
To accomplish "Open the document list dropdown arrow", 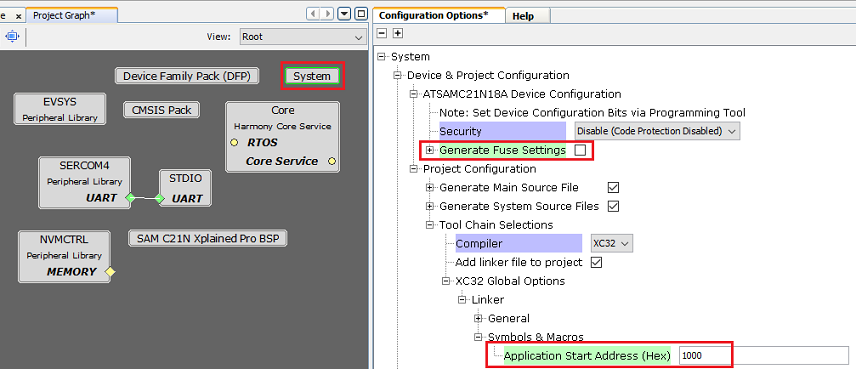I will pos(344,14).
